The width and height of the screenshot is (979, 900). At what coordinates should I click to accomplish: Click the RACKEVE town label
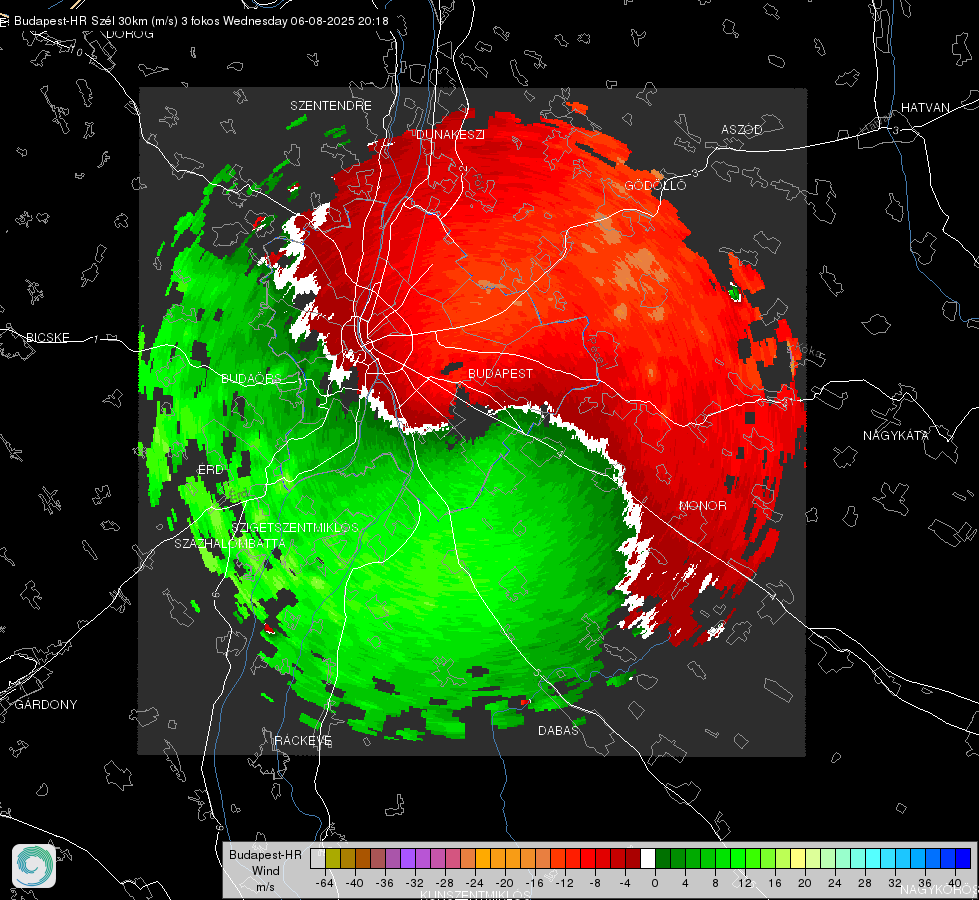pos(303,741)
